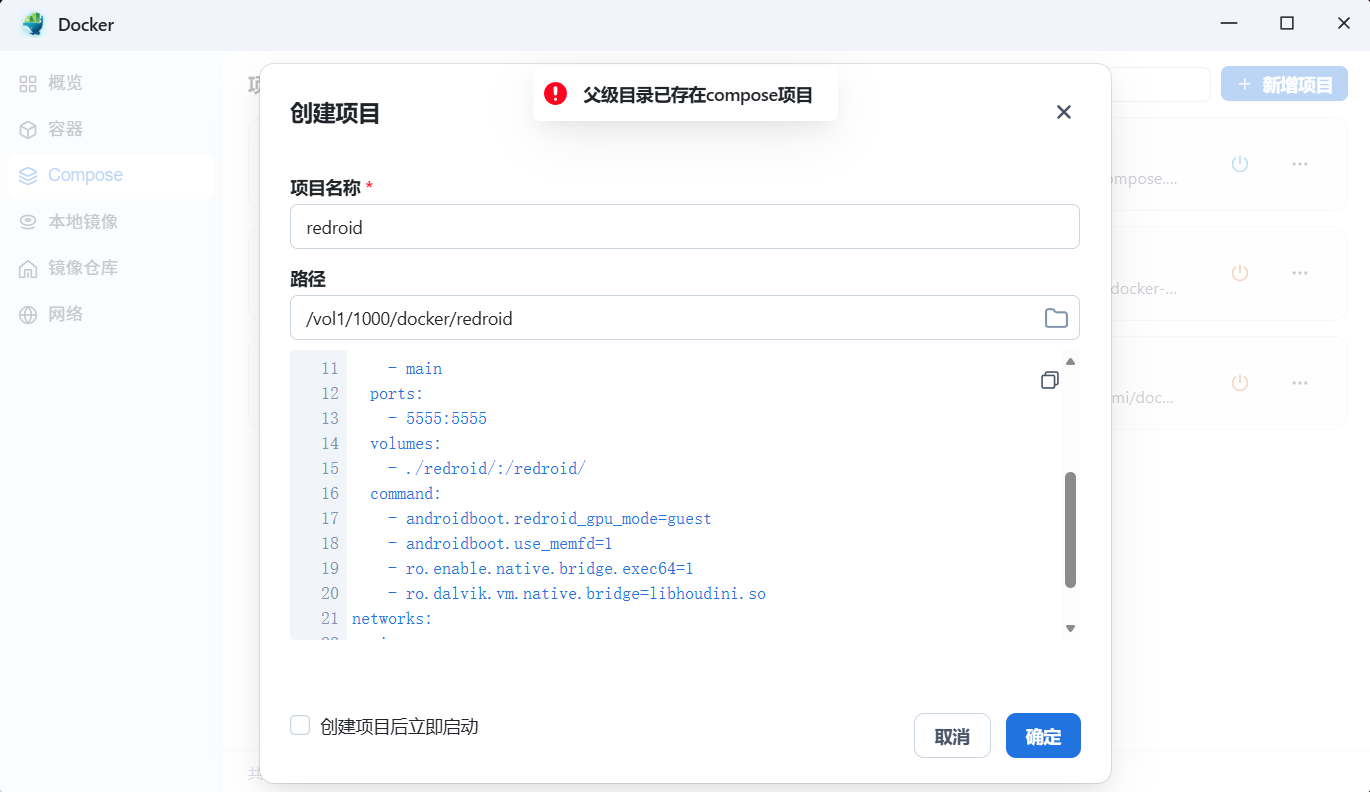Copy compose code with the copy icon
The image size is (1370, 792).
(x=1049, y=380)
